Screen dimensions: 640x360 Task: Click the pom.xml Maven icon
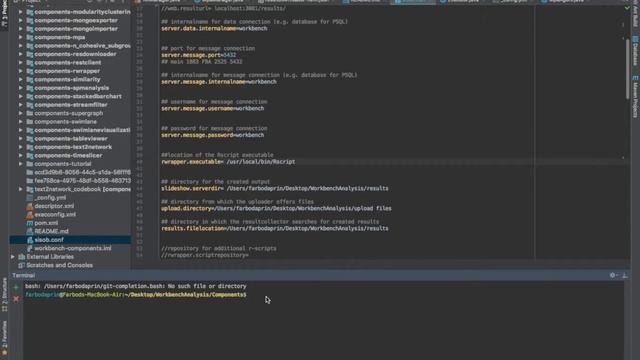[30, 223]
